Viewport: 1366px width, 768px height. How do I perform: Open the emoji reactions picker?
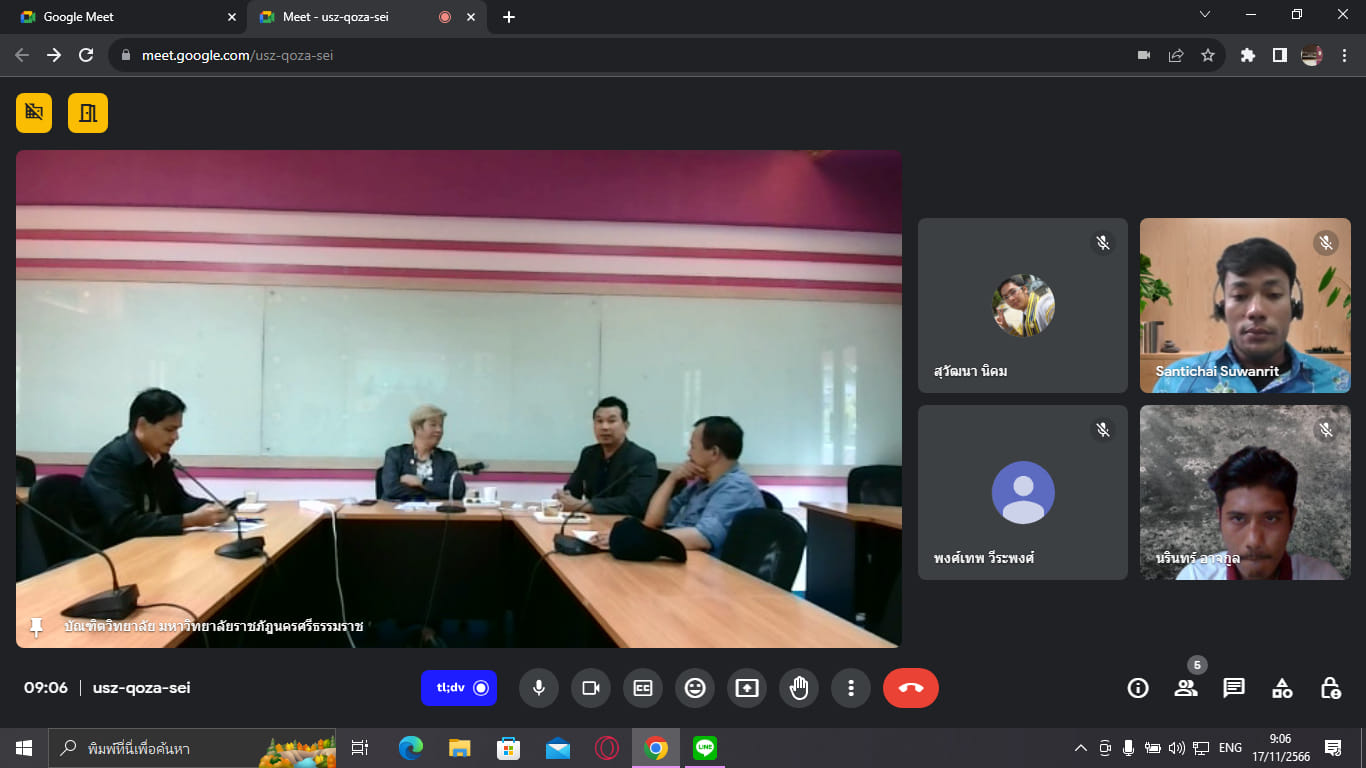(x=695, y=688)
